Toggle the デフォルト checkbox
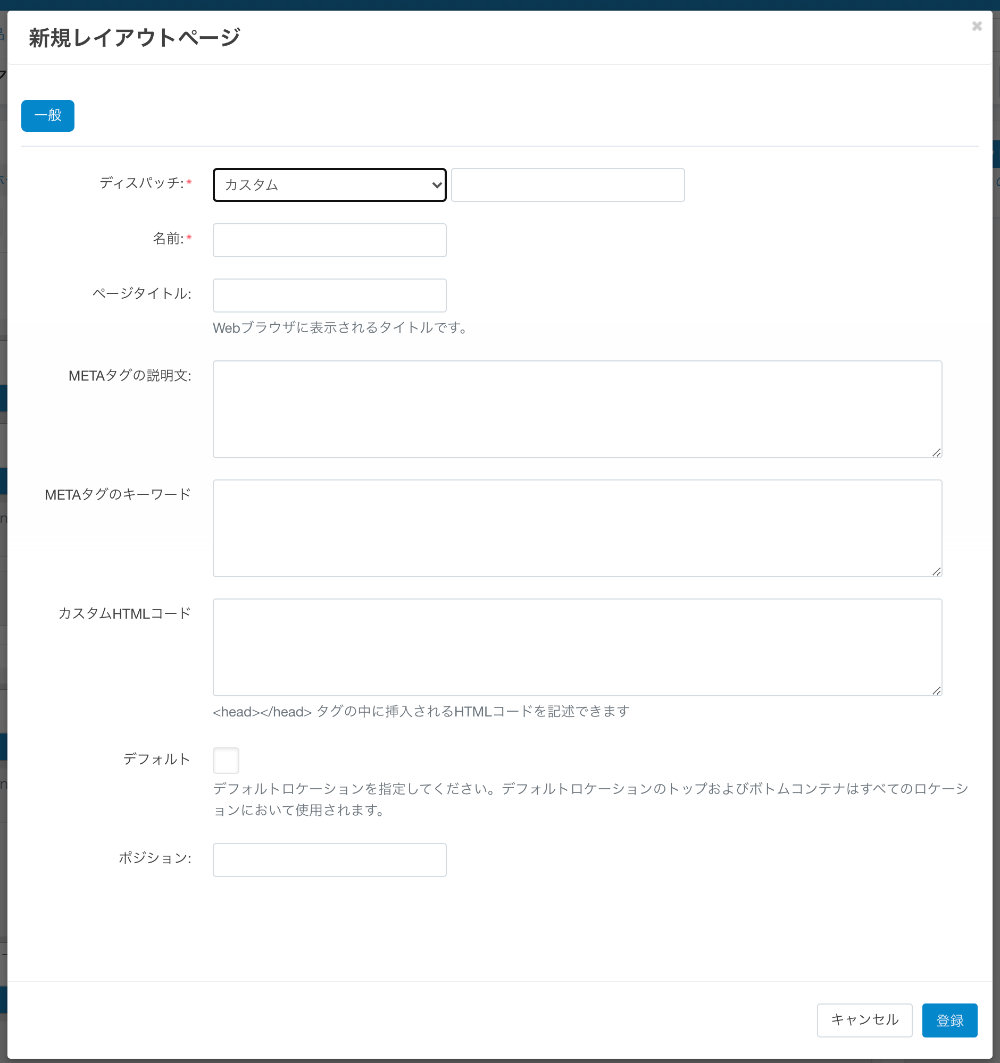 tap(226, 760)
